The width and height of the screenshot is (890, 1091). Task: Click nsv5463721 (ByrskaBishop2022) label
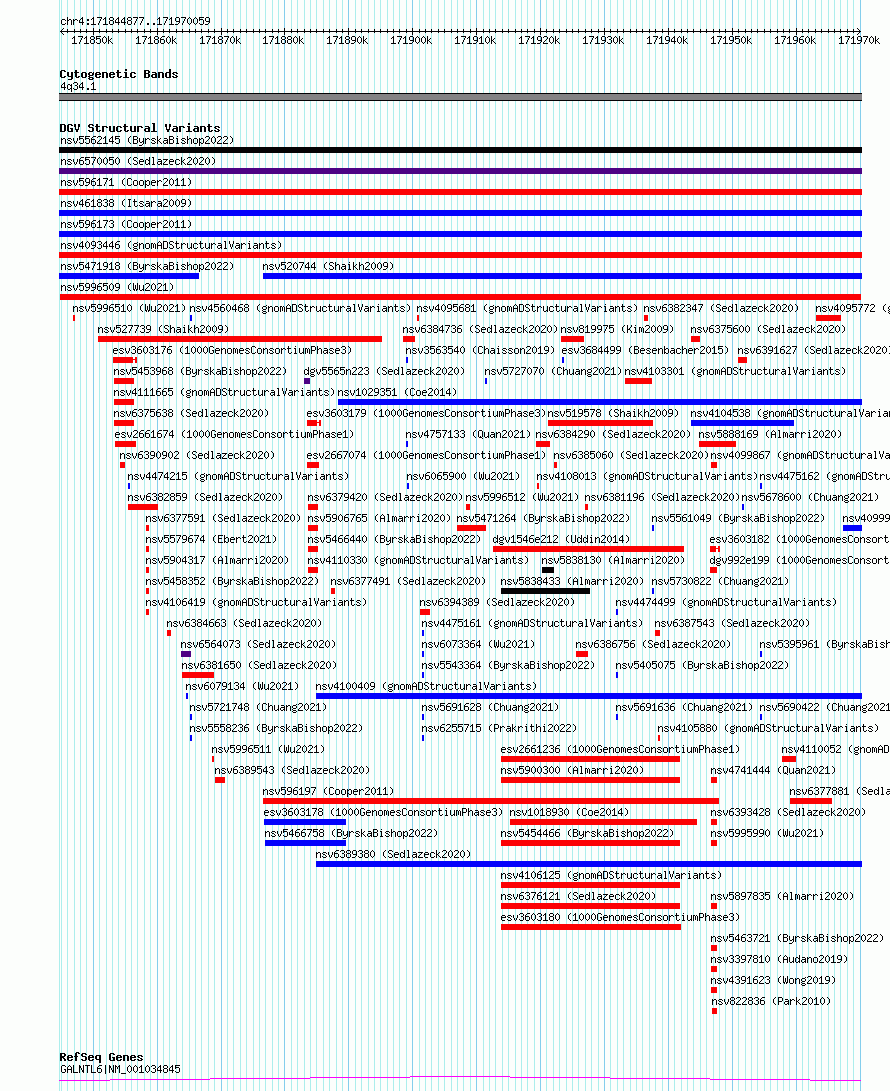[x=797, y=939]
